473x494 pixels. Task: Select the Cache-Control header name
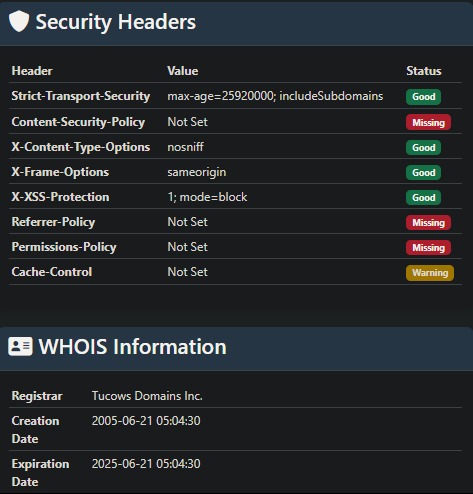[52, 272]
